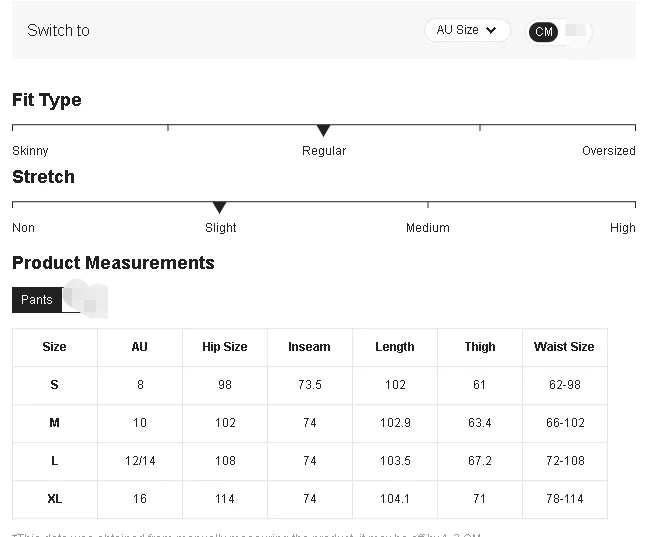
Task: Select the XL size row label
Action: (54, 499)
